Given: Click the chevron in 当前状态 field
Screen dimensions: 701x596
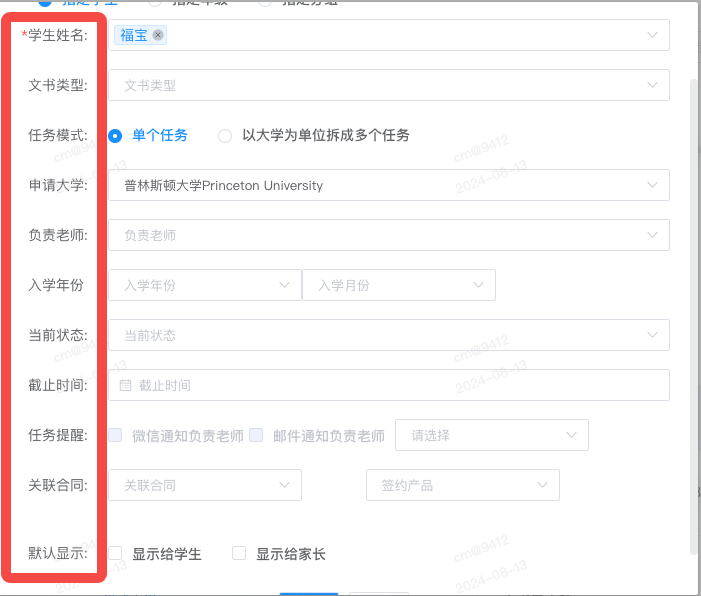Looking at the screenshot, I should (x=652, y=335).
